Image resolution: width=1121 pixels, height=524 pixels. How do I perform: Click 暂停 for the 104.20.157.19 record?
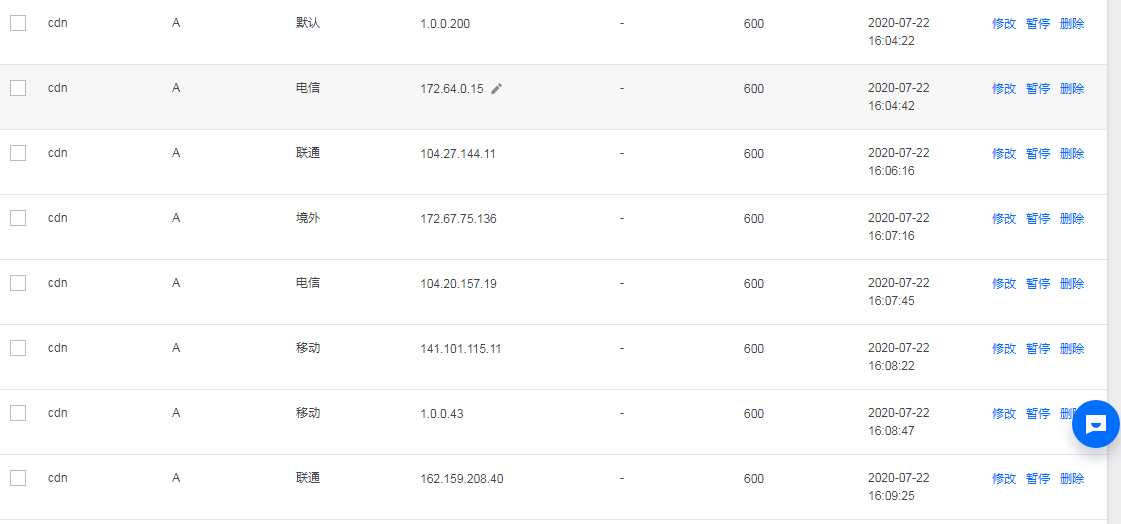1037,284
